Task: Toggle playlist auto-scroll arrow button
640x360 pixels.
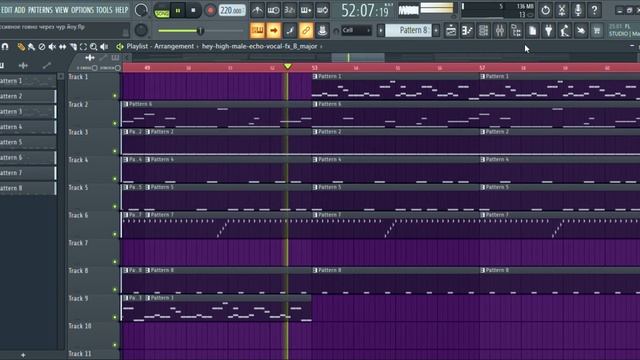Action: point(273,30)
